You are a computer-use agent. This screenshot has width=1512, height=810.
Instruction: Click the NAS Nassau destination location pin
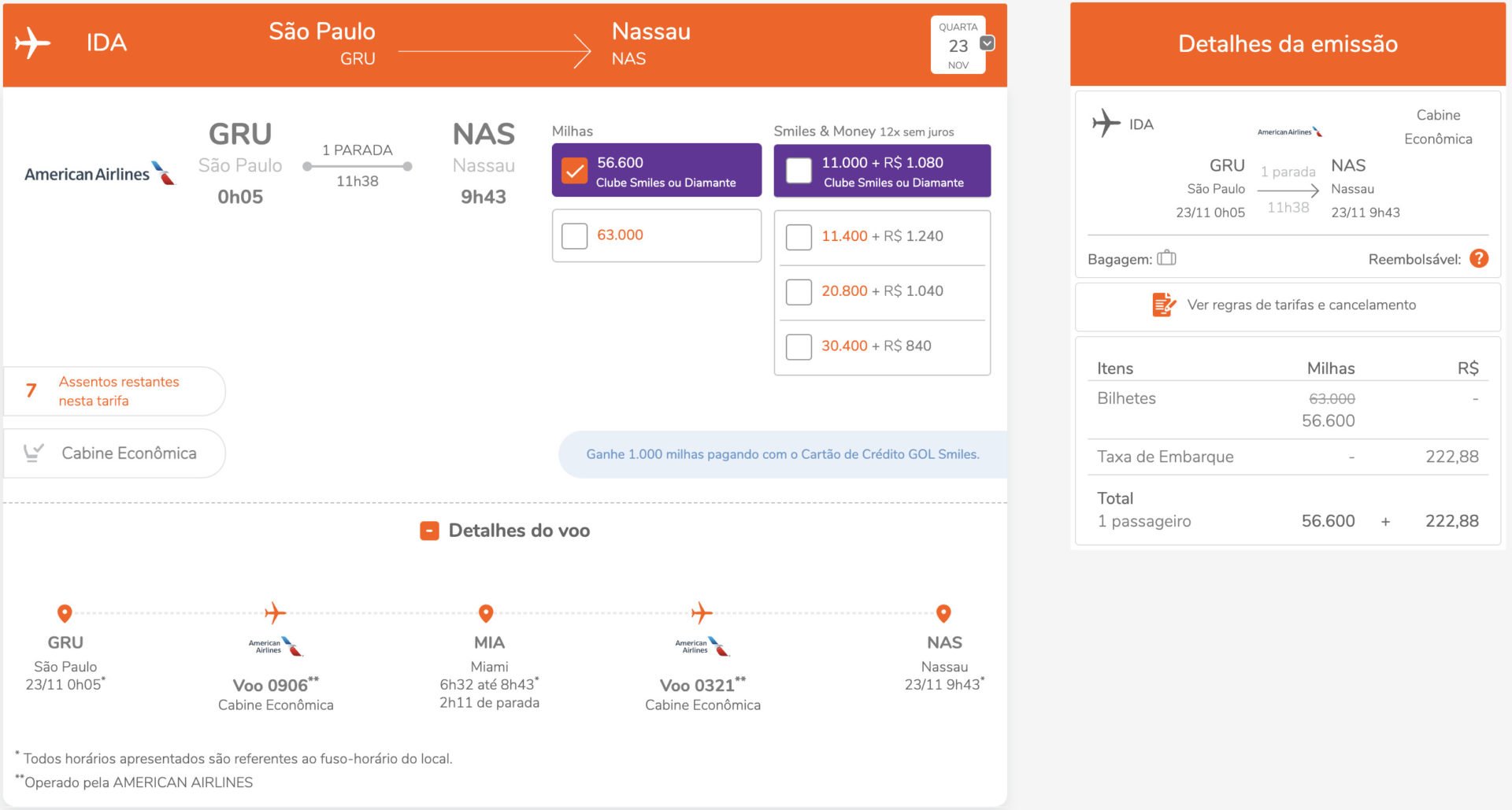click(x=943, y=612)
